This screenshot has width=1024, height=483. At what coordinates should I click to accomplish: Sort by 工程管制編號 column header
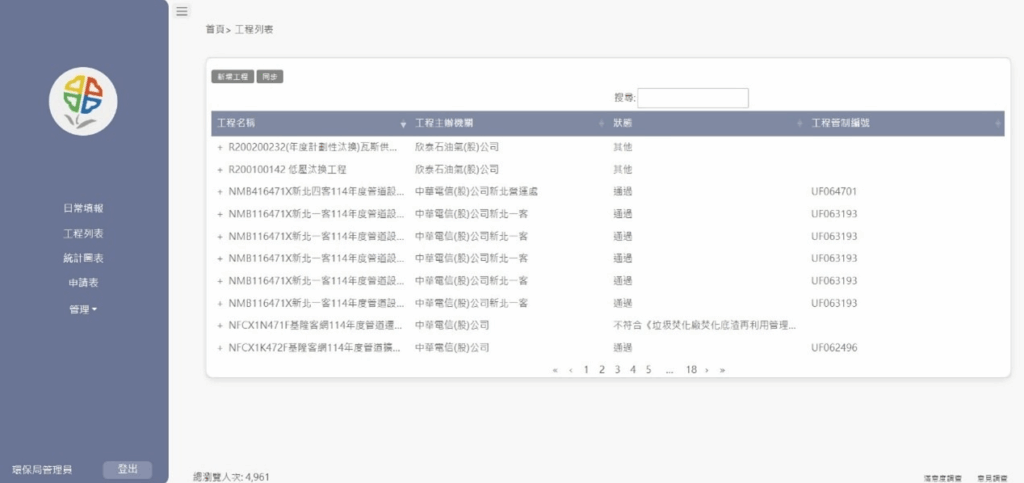pos(837,123)
